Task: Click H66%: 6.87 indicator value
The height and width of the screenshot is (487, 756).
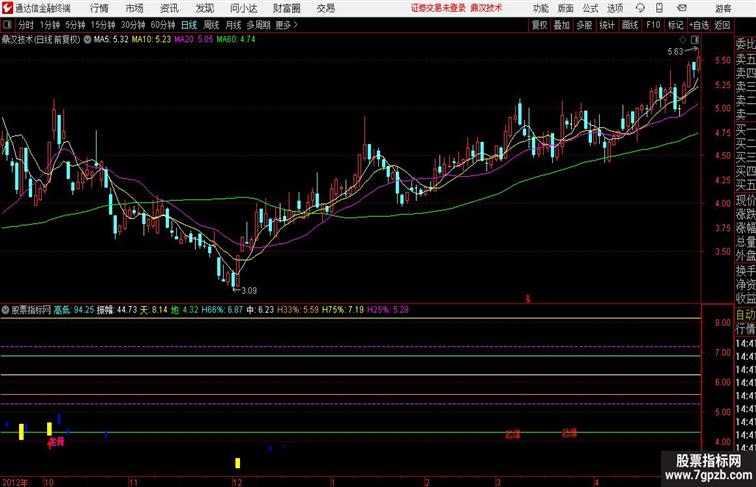Action: click(x=222, y=310)
